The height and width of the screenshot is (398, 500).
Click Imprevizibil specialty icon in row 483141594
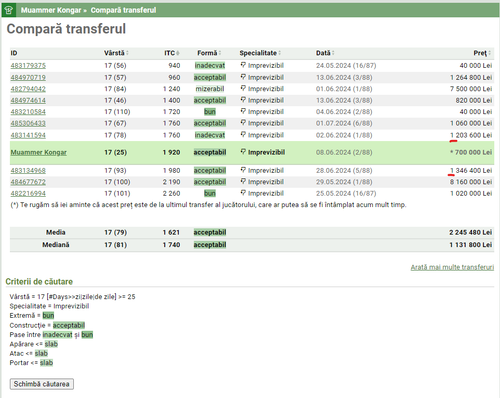(x=243, y=135)
